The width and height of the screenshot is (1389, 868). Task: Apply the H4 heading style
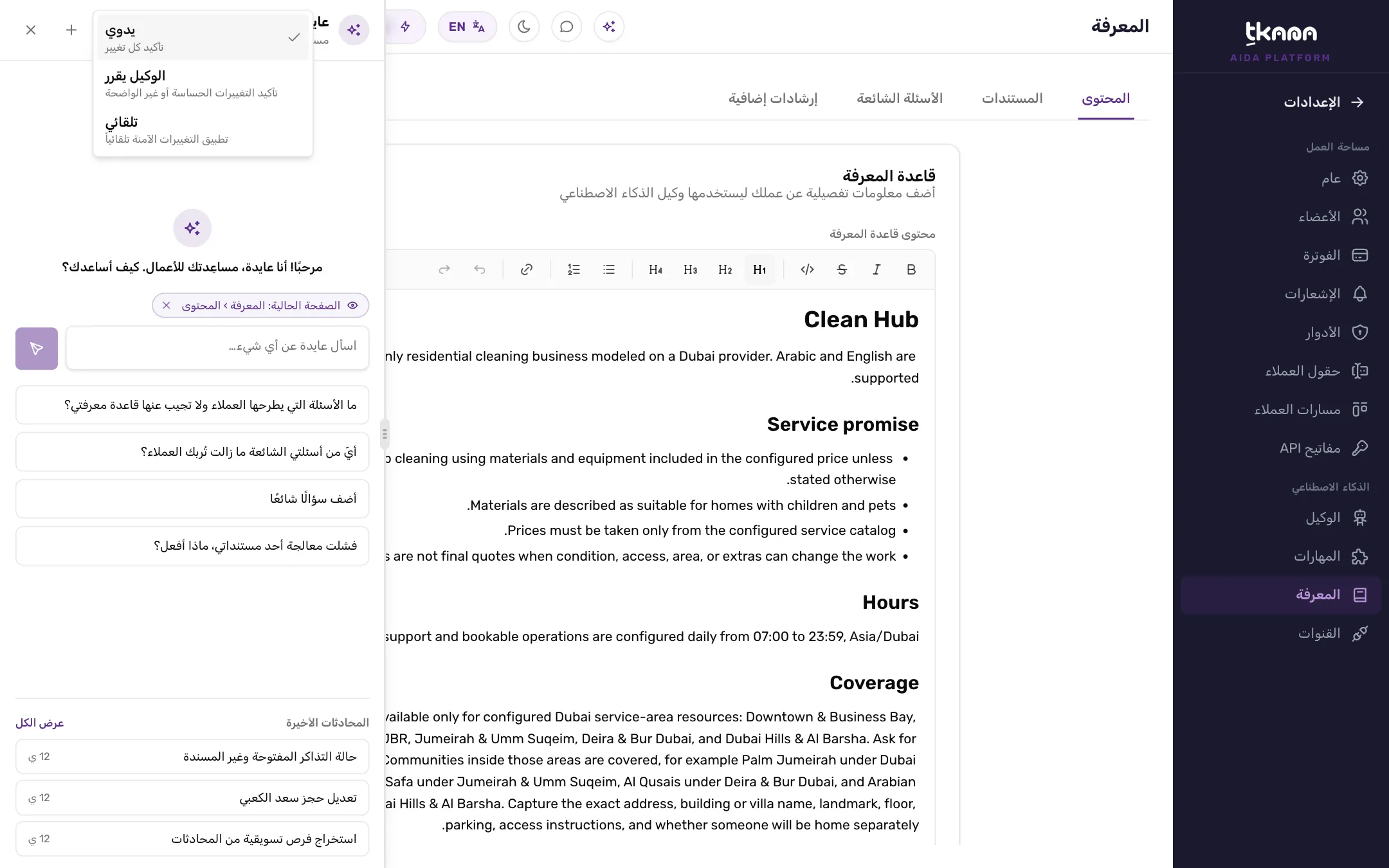(x=655, y=269)
